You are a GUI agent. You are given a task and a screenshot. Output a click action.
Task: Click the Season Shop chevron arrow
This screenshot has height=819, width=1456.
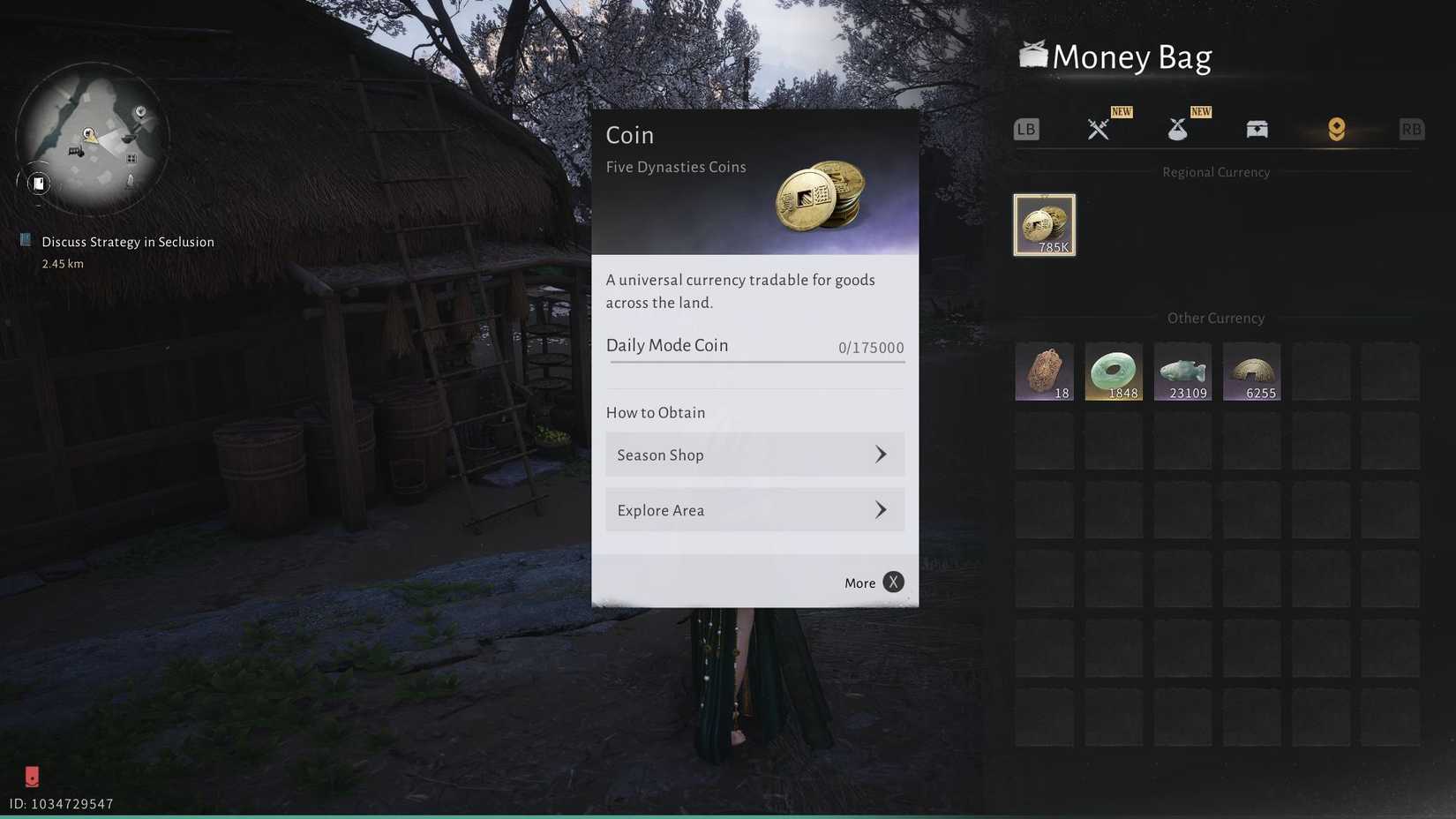tap(881, 455)
